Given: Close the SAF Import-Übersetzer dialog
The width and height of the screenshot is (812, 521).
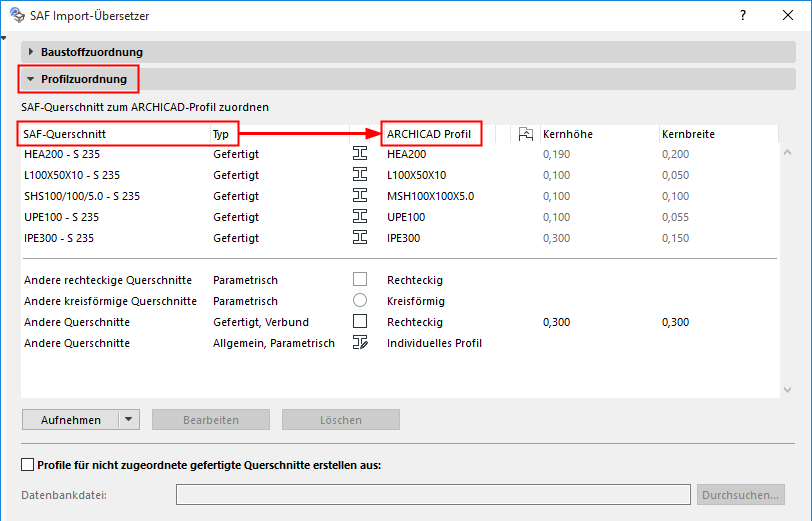Looking at the screenshot, I should [788, 15].
